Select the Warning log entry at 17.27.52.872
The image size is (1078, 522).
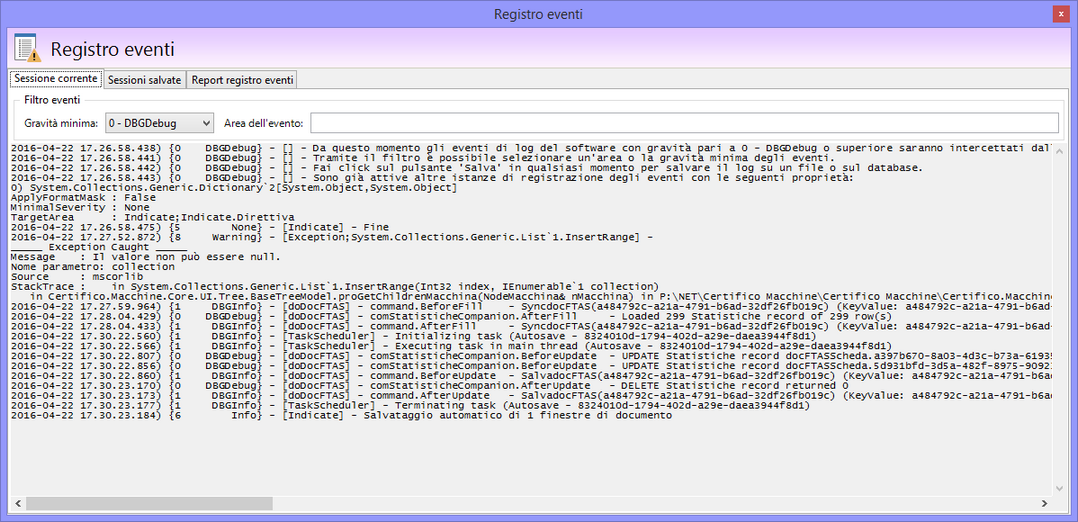click(x=330, y=237)
